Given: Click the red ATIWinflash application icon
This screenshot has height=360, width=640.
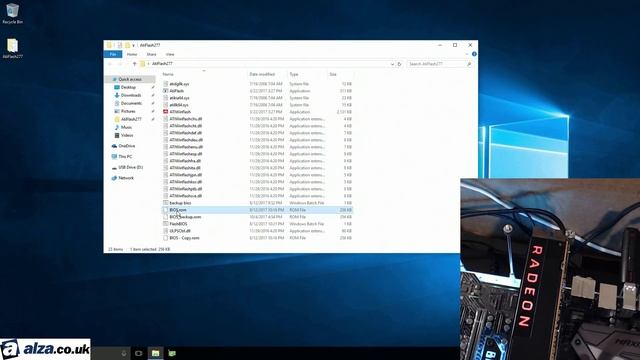Looking at the screenshot, I should (x=165, y=112).
